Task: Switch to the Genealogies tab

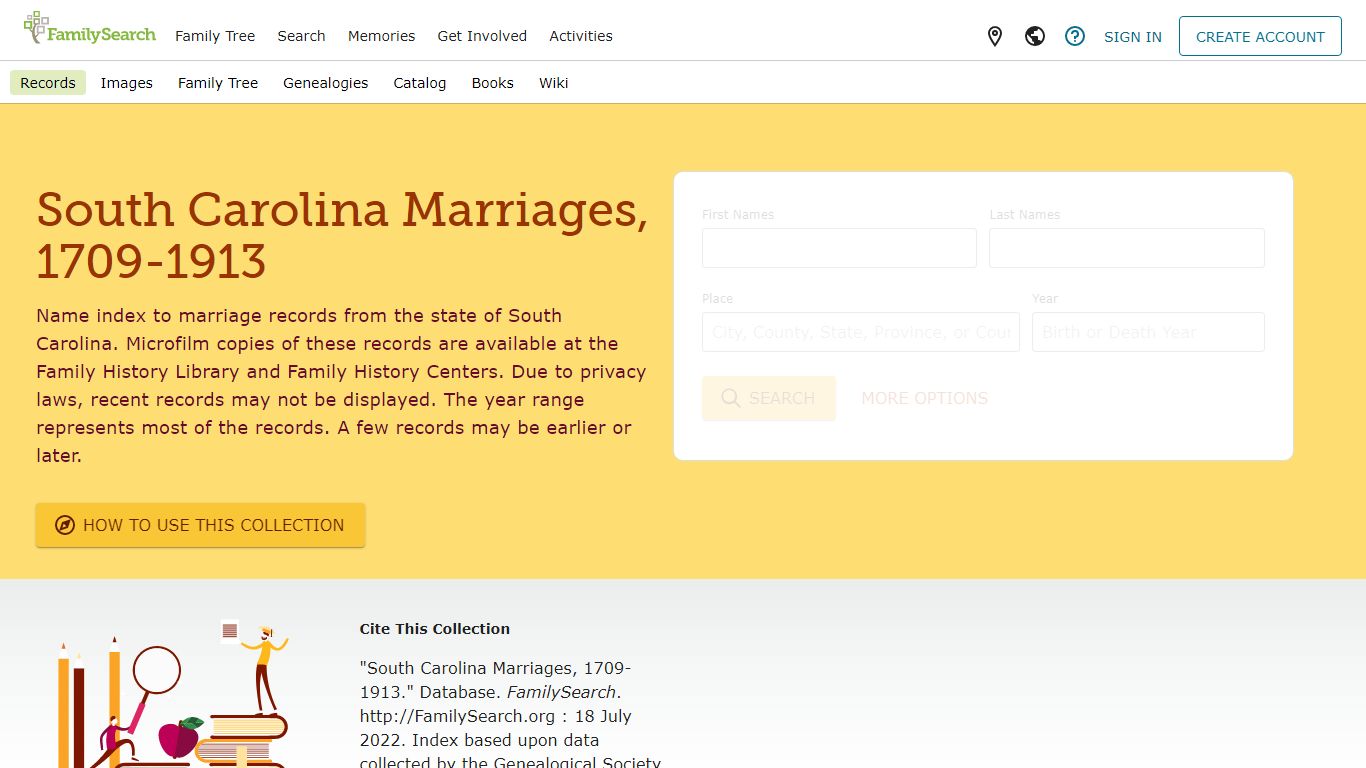Action: coord(326,83)
